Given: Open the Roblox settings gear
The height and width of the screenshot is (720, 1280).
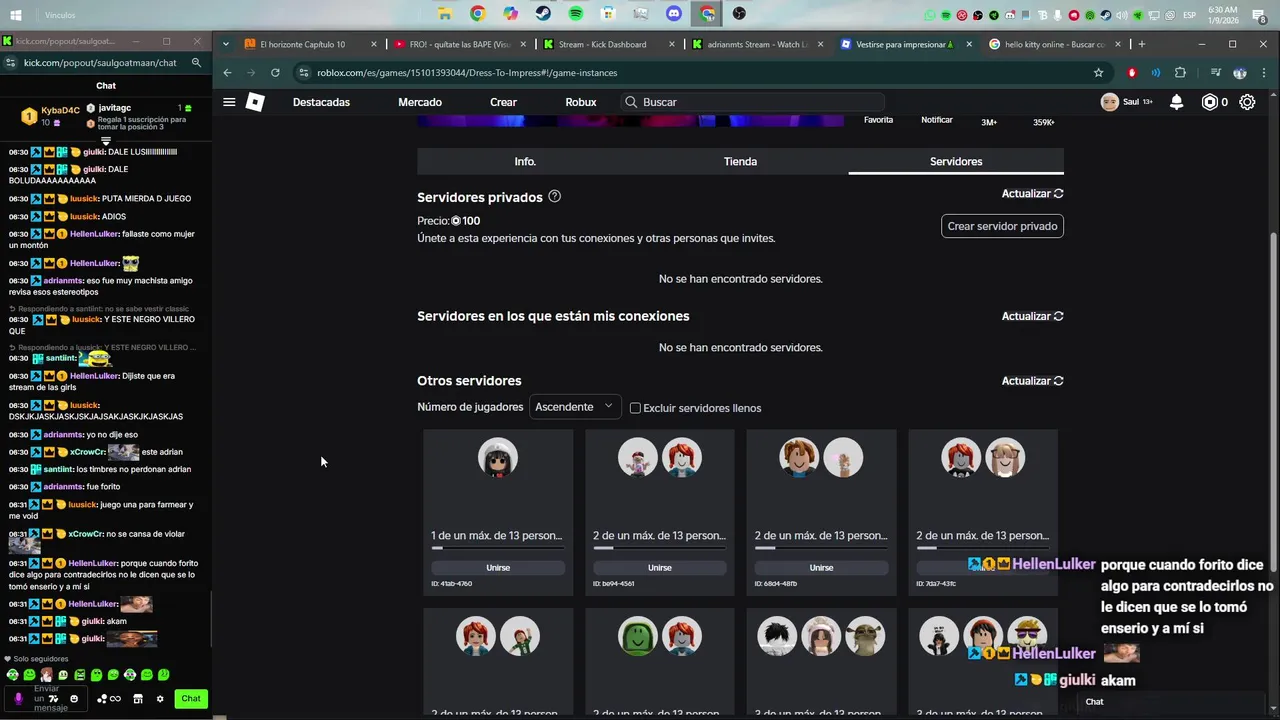Looking at the screenshot, I should pos(1247,102).
